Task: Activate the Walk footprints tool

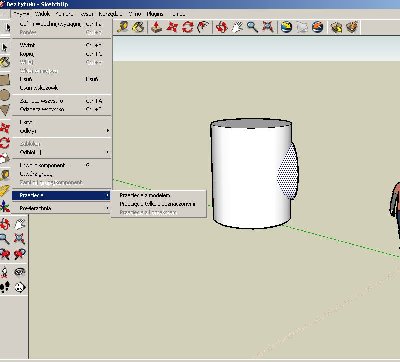Action: pos(5,287)
